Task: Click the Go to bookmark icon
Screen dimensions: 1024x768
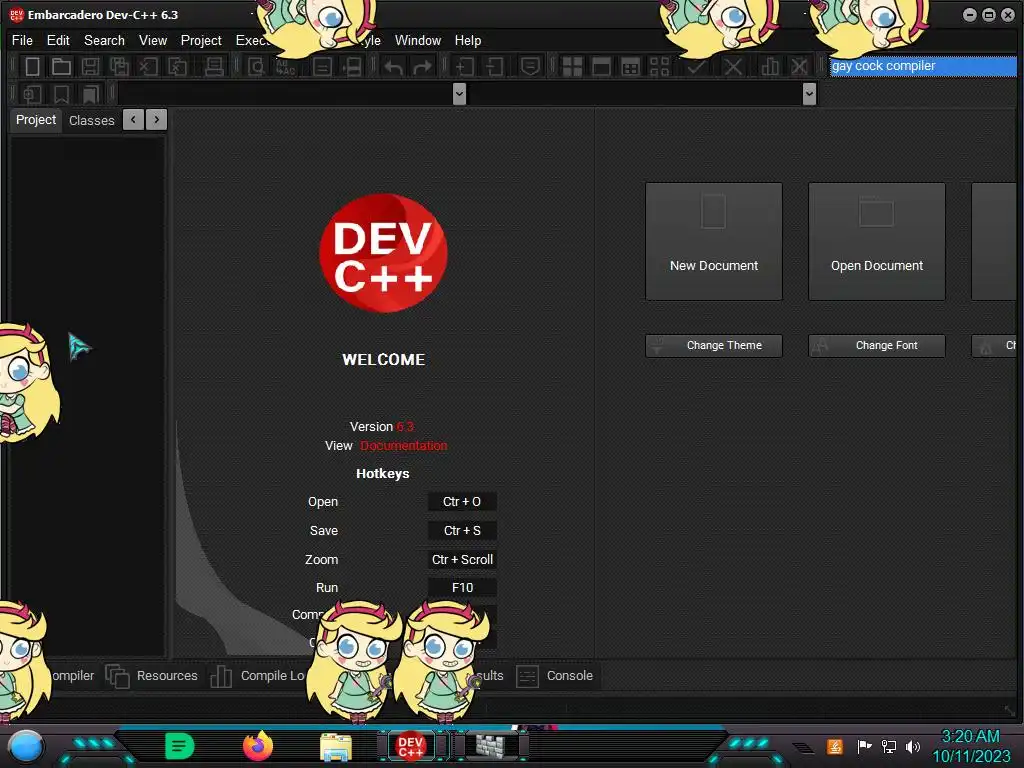Action: tap(90, 95)
